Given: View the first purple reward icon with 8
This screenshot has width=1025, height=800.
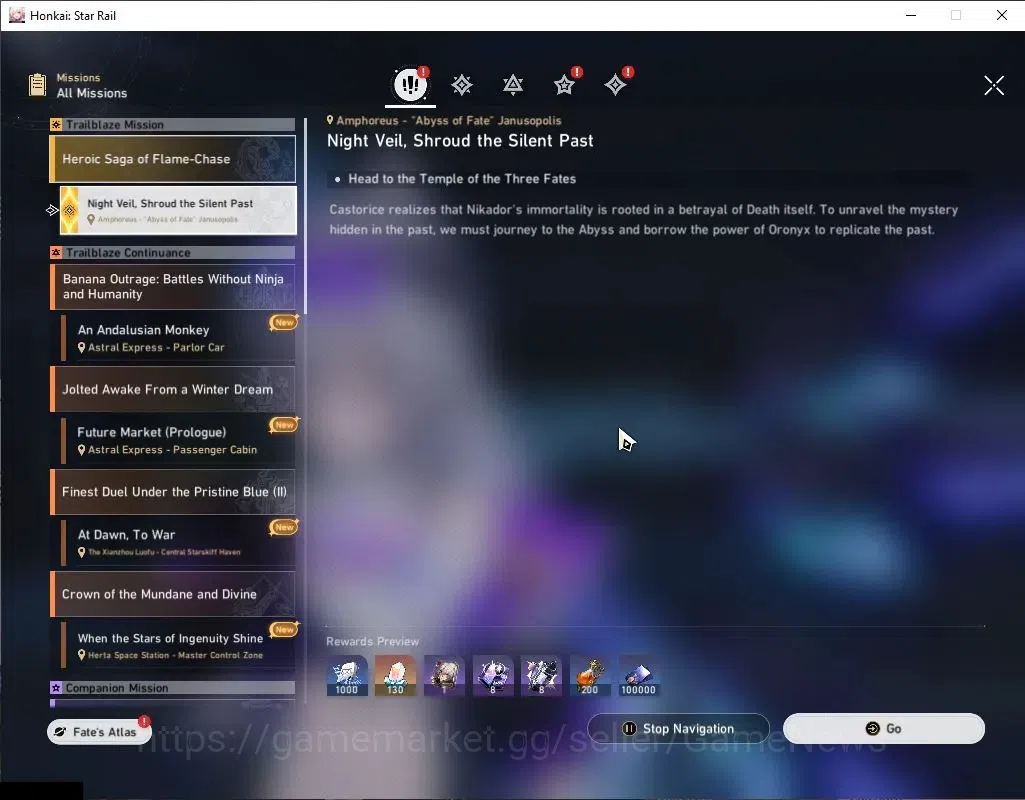Looking at the screenshot, I should [493, 676].
